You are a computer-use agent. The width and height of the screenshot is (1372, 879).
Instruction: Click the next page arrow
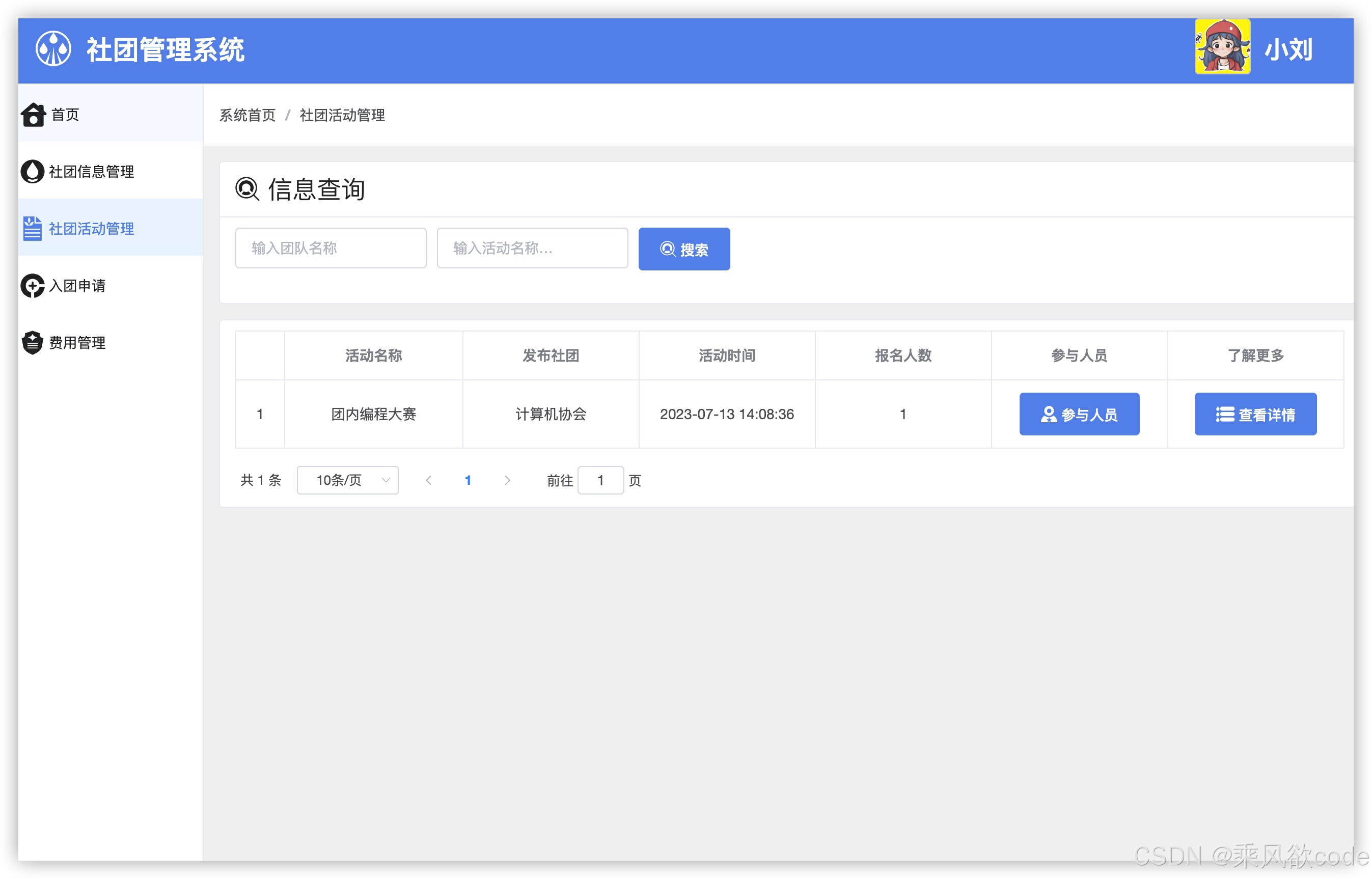point(507,480)
